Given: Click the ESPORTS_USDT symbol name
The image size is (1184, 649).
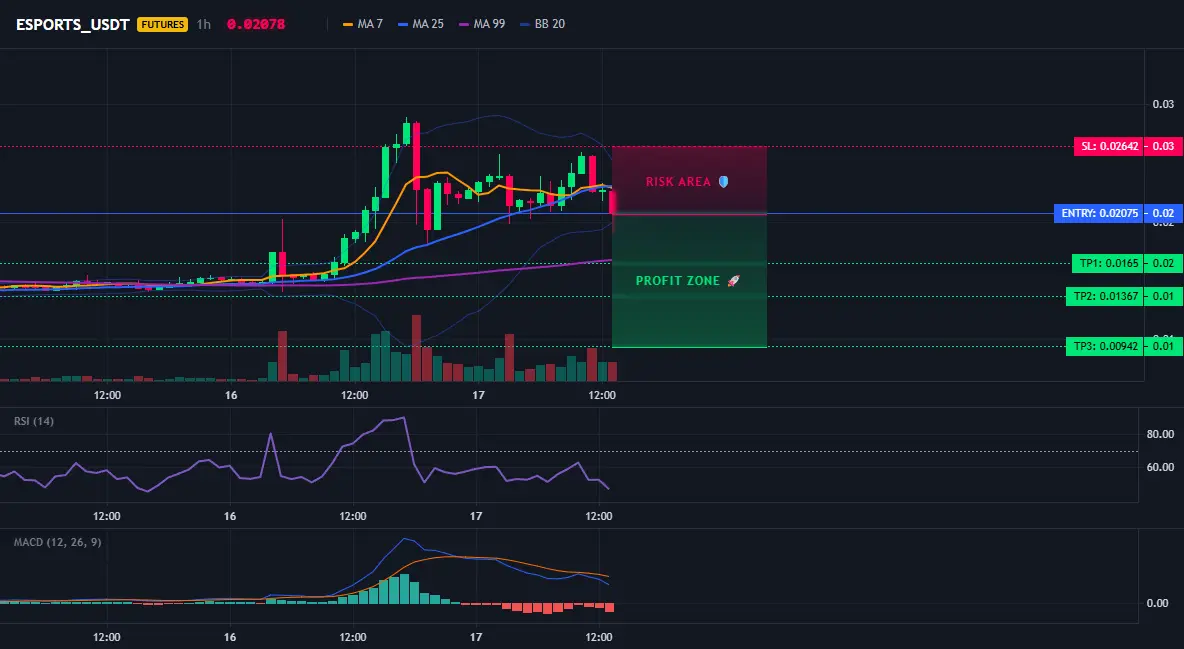Looking at the screenshot, I should point(72,24).
